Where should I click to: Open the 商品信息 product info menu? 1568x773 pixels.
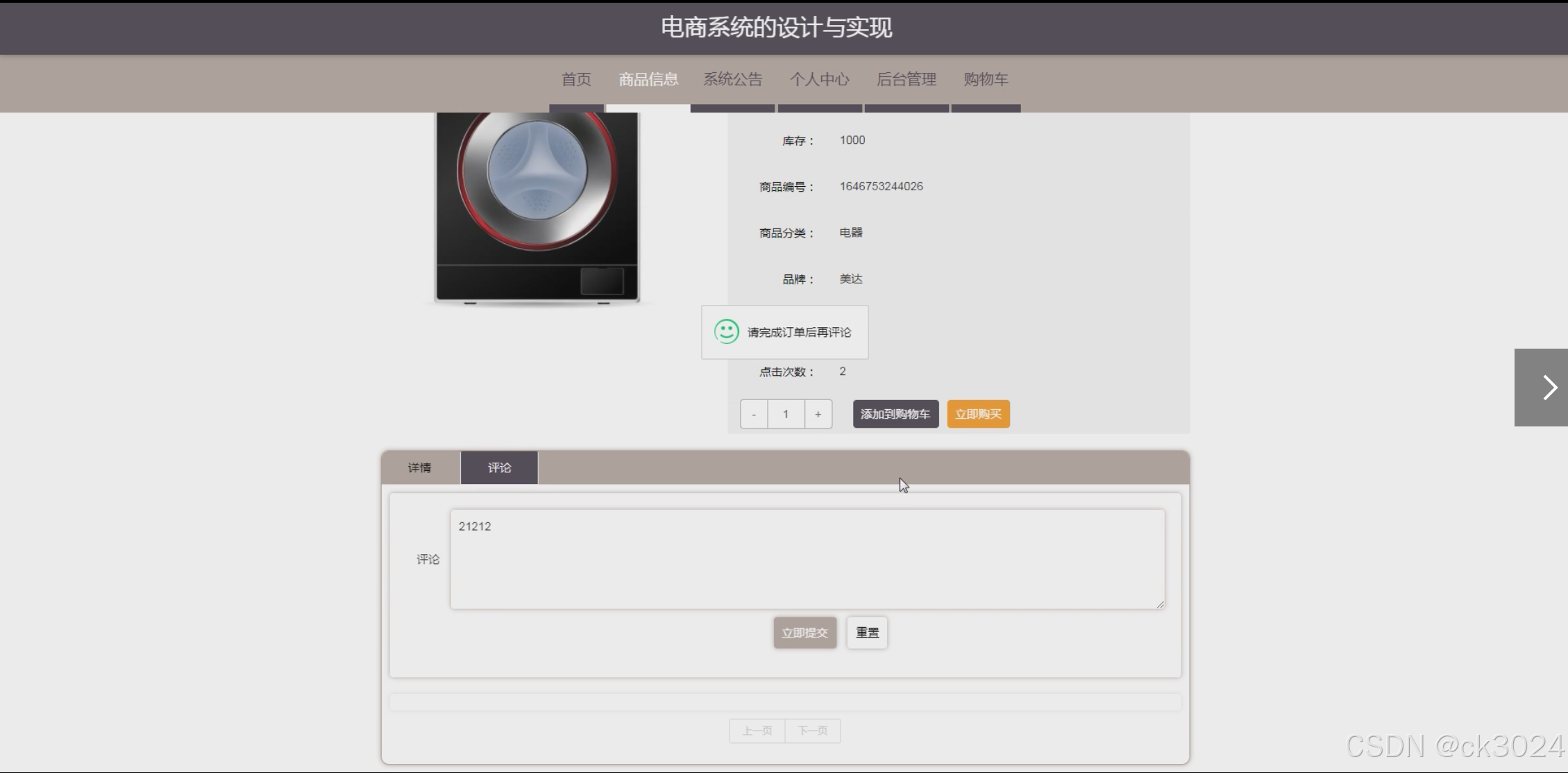coord(648,79)
